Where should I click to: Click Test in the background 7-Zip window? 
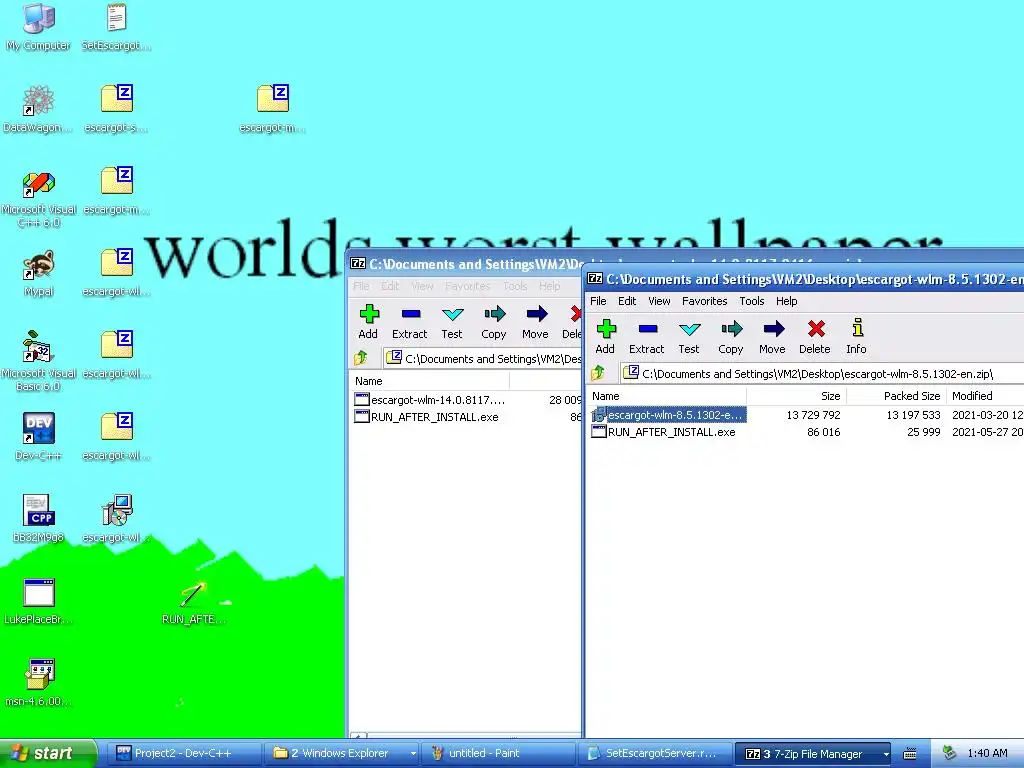tap(451, 322)
